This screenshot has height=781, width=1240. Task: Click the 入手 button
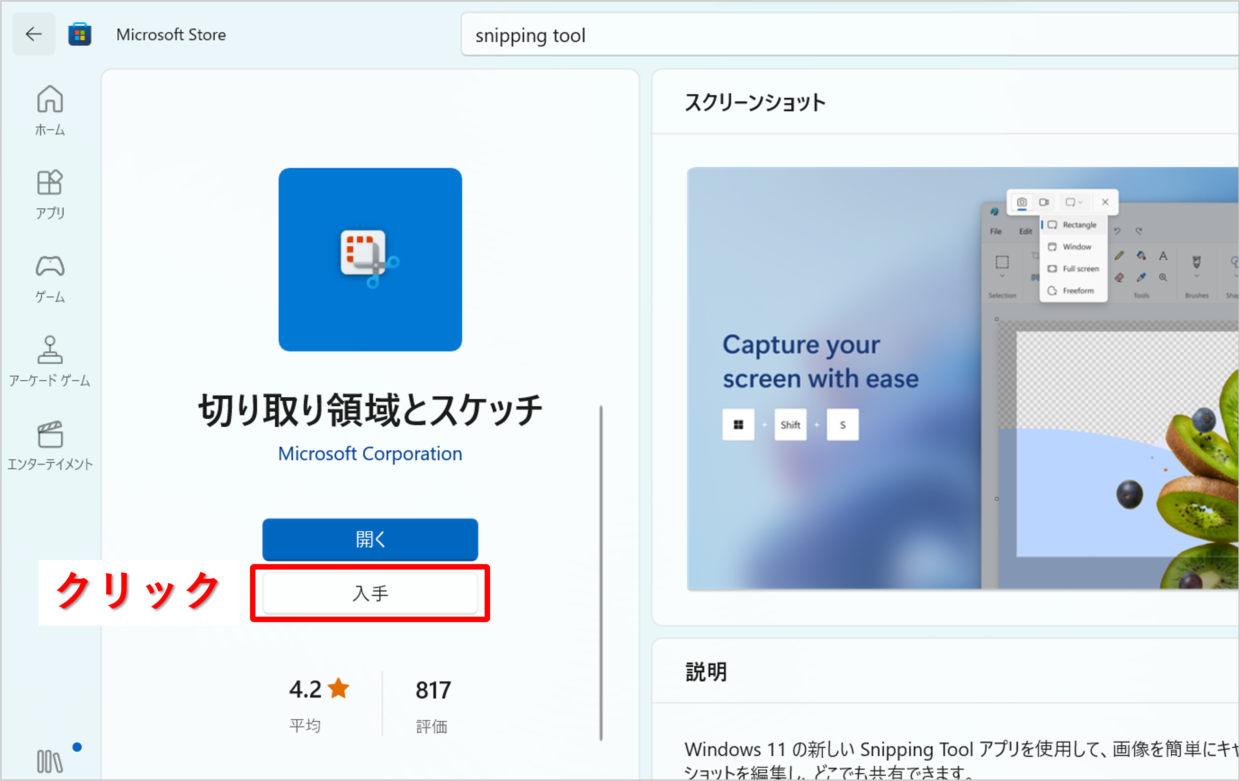(x=370, y=594)
